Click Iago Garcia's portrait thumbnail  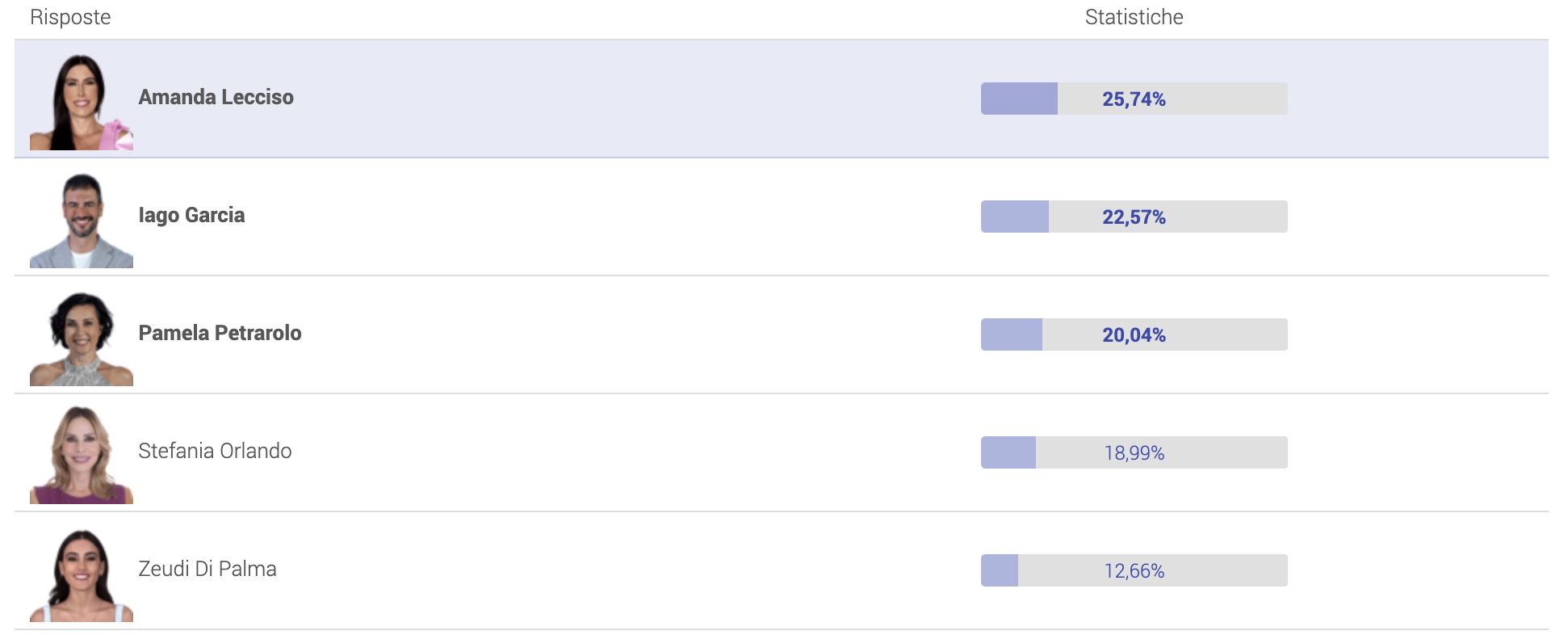click(x=82, y=219)
